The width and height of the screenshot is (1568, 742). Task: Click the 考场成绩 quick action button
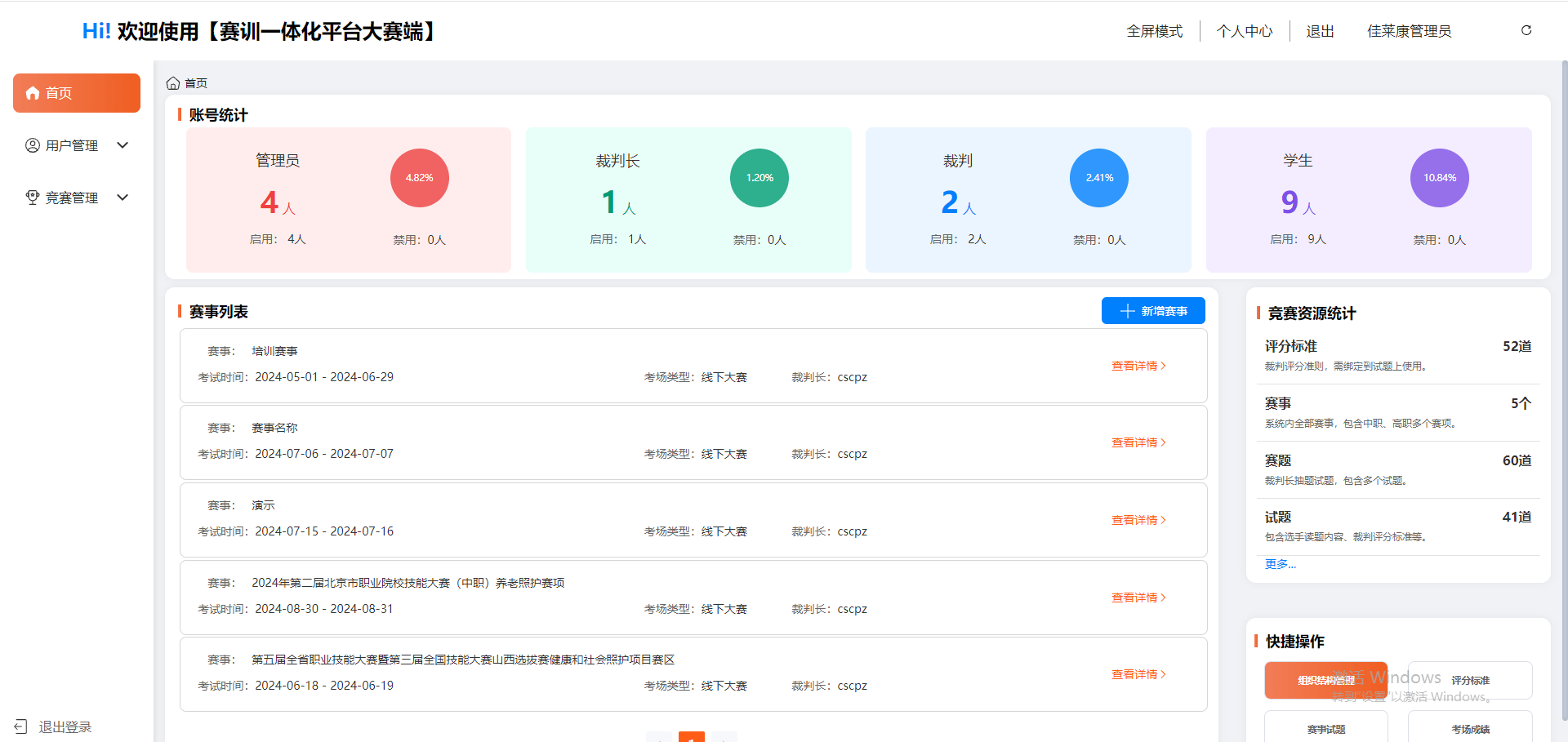point(1470,728)
